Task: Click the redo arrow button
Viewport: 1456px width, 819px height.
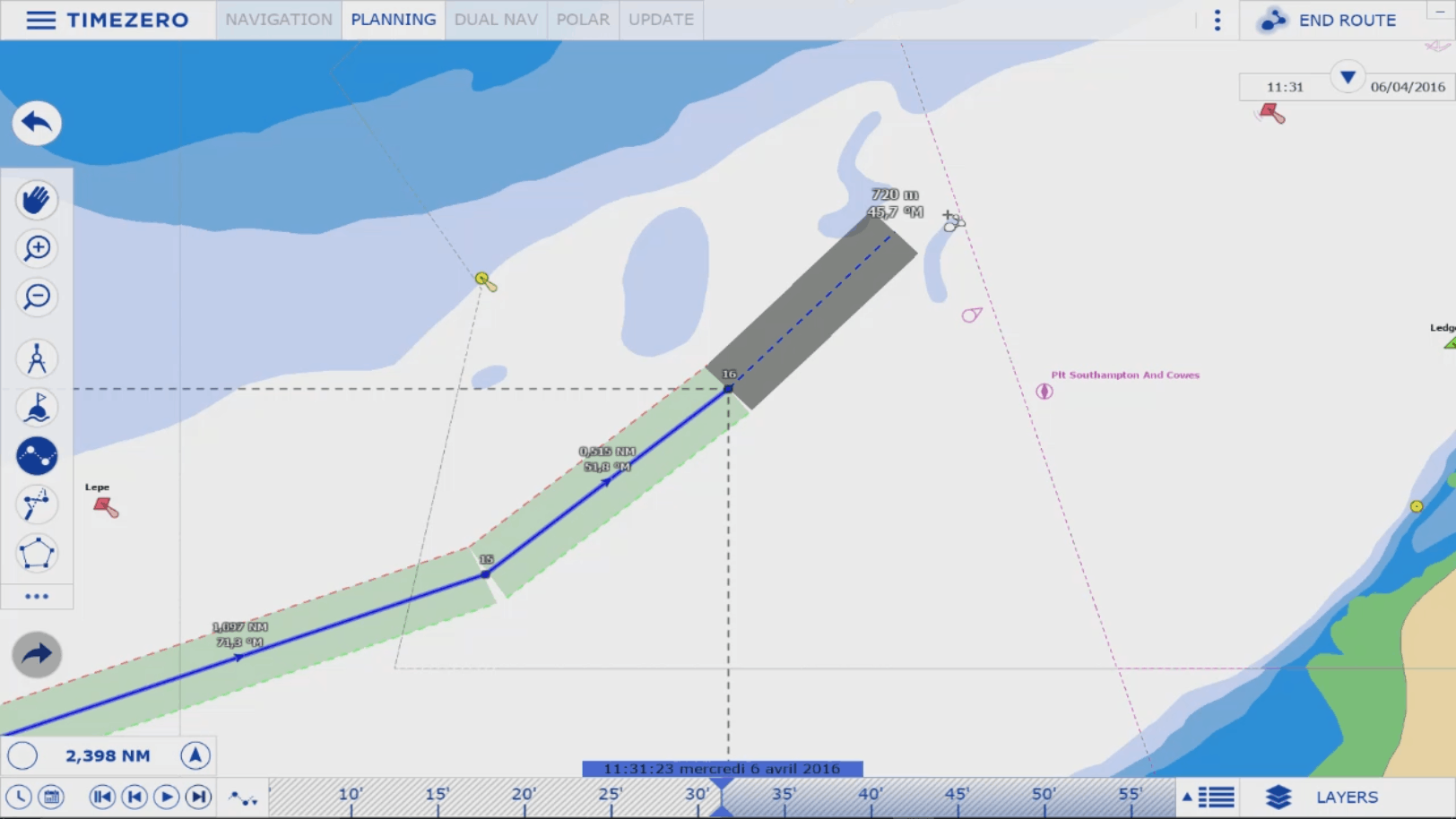Action: (37, 654)
